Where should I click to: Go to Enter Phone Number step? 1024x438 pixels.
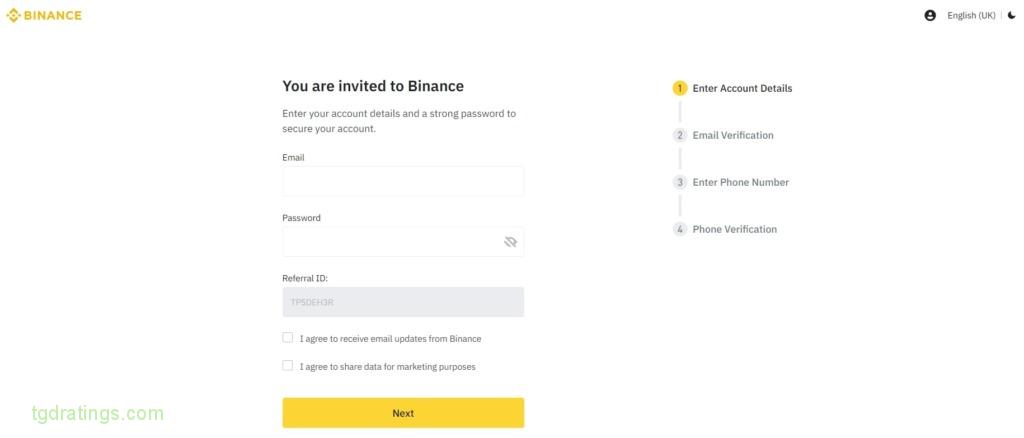(741, 182)
